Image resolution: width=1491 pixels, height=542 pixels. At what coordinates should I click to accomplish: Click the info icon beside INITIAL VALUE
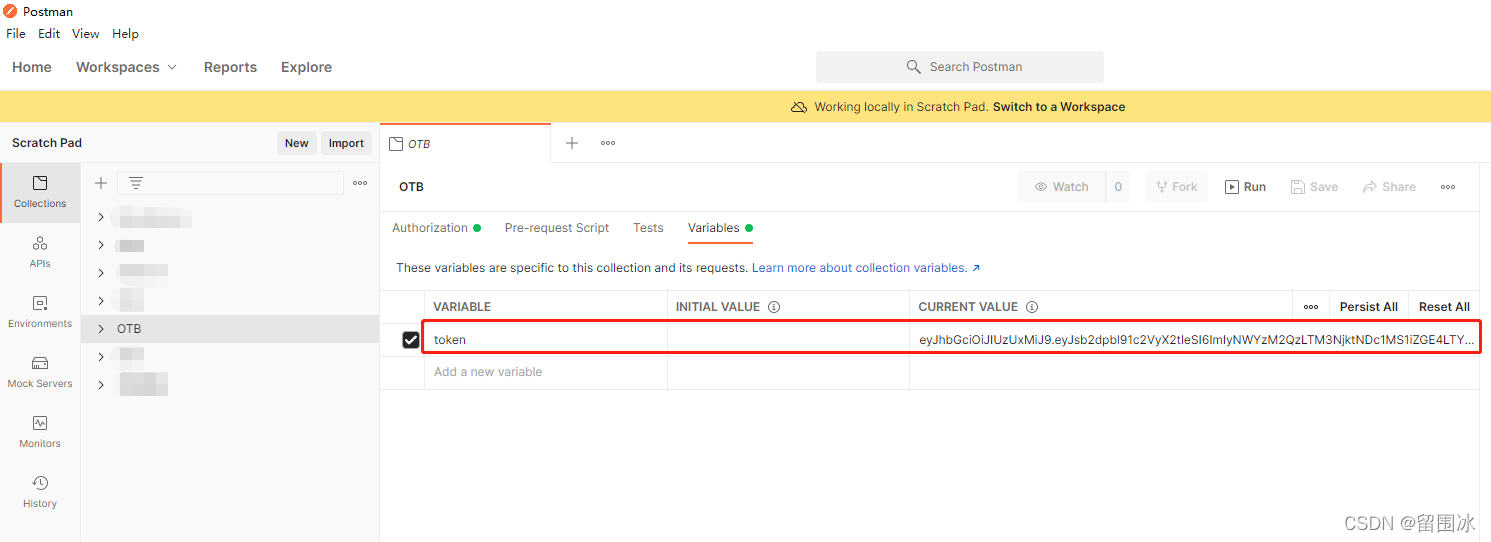pos(774,307)
